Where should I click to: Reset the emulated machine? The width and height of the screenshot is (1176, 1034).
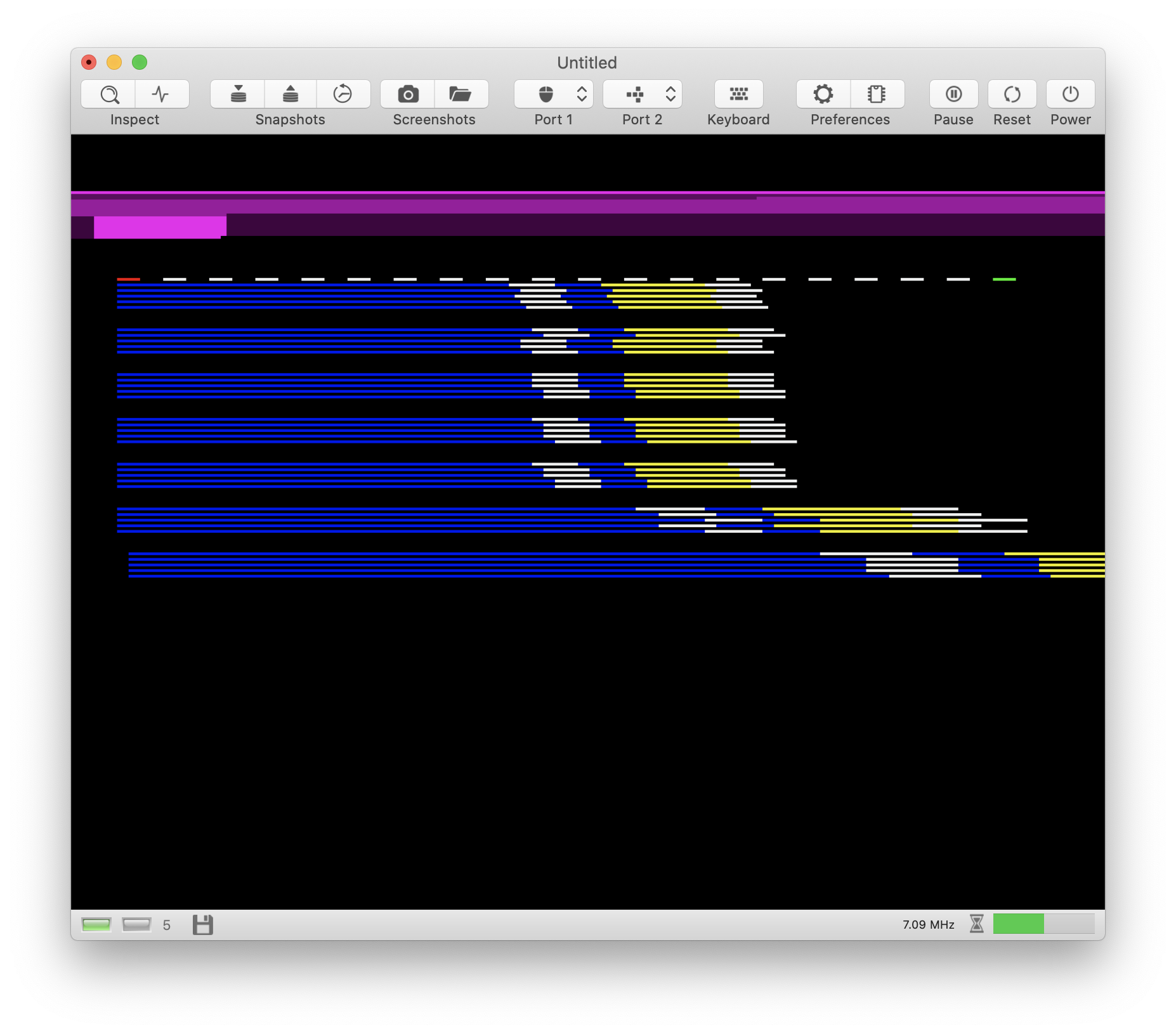click(x=1012, y=94)
